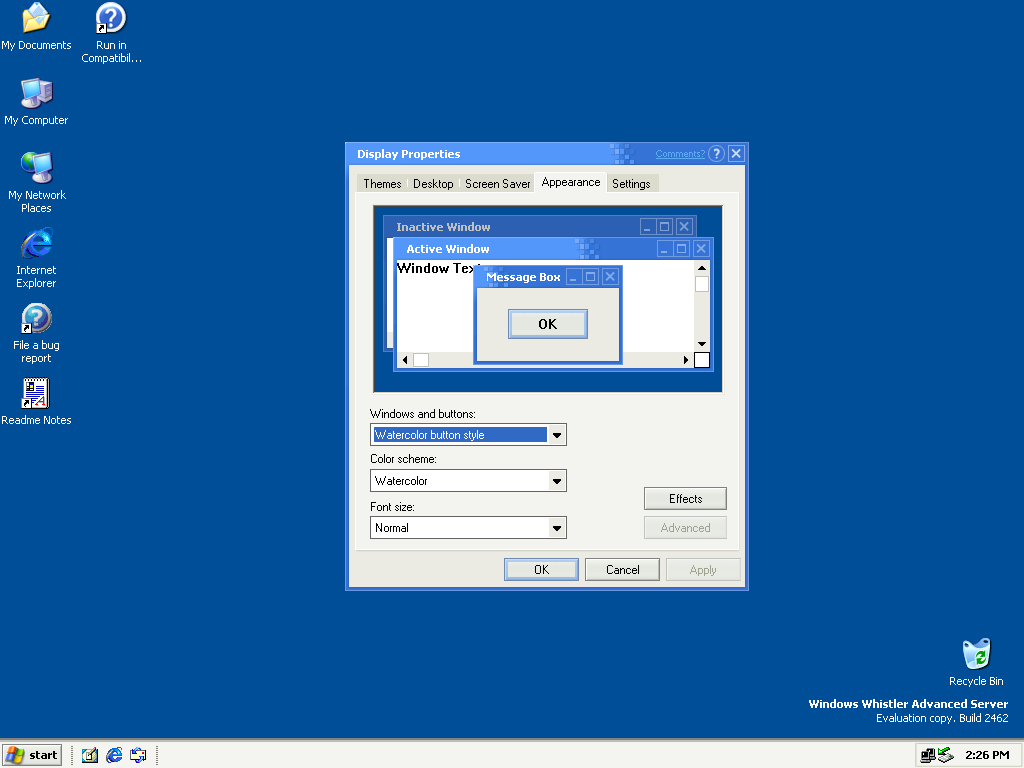Click the network computers tray icon
The height and width of the screenshot is (768, 1024).
(x=927, y=756)
